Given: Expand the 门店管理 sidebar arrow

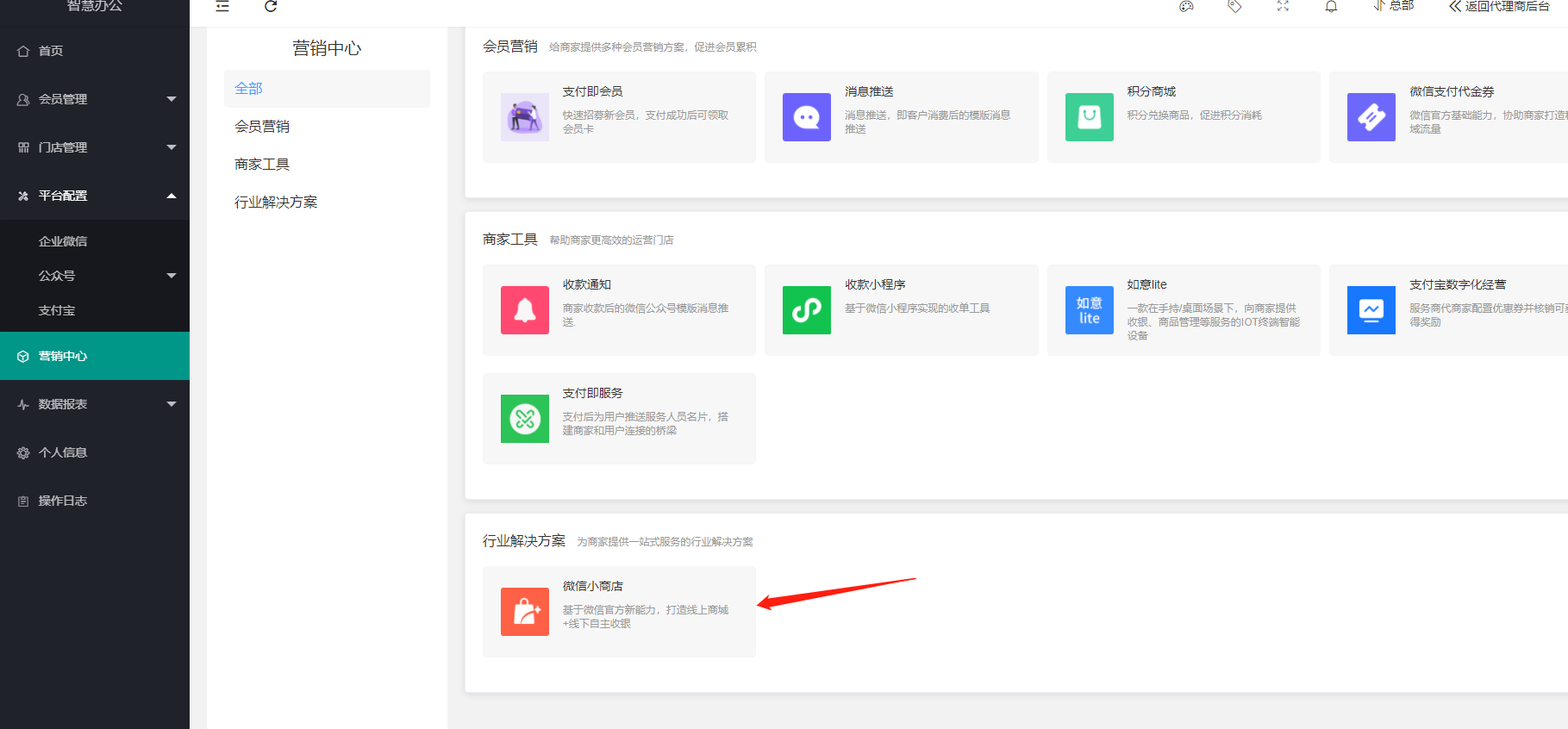Looking at the screenshot, I should [172, 147].
